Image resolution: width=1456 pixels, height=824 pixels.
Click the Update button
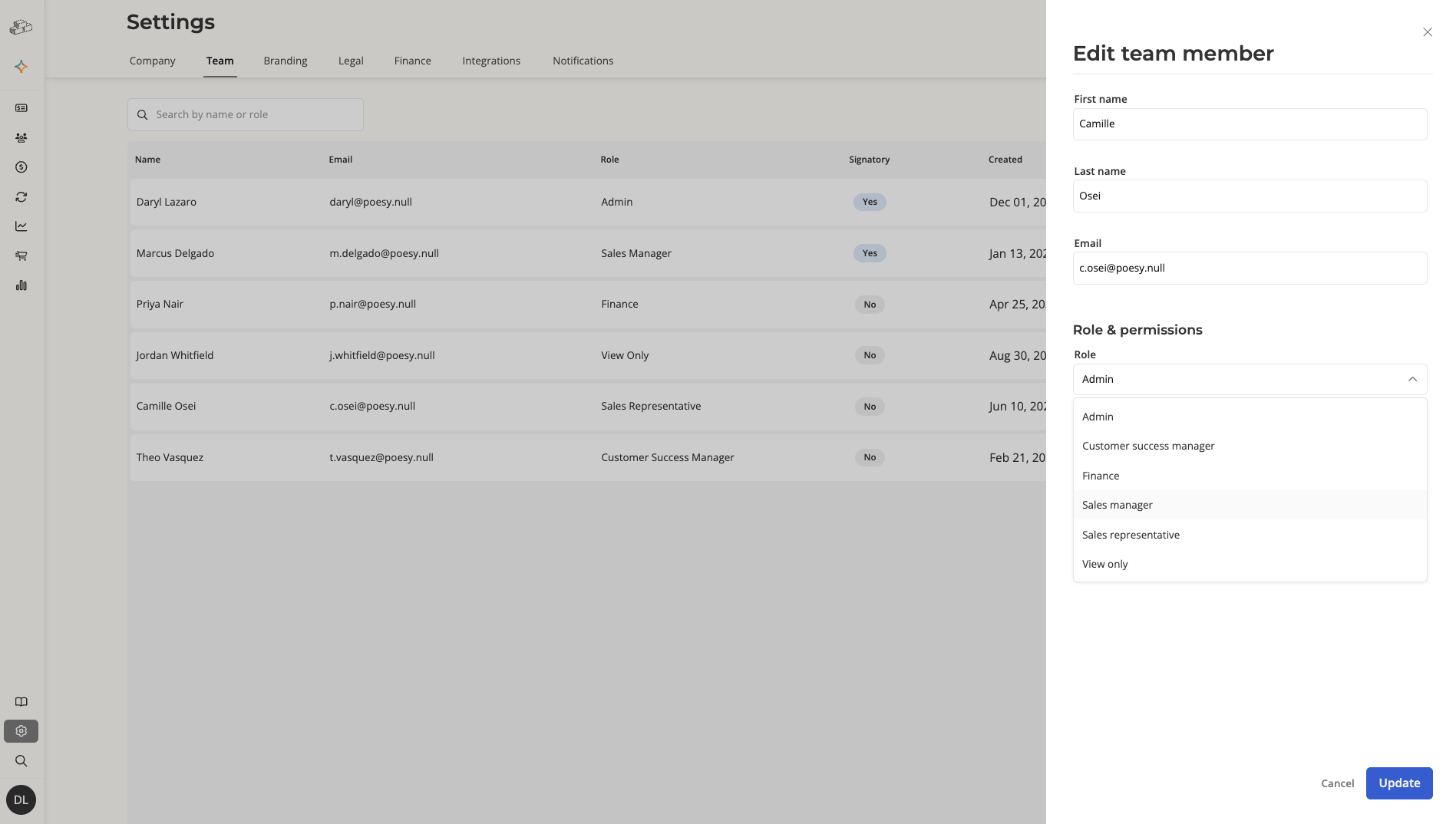(x=1398, y=783)
